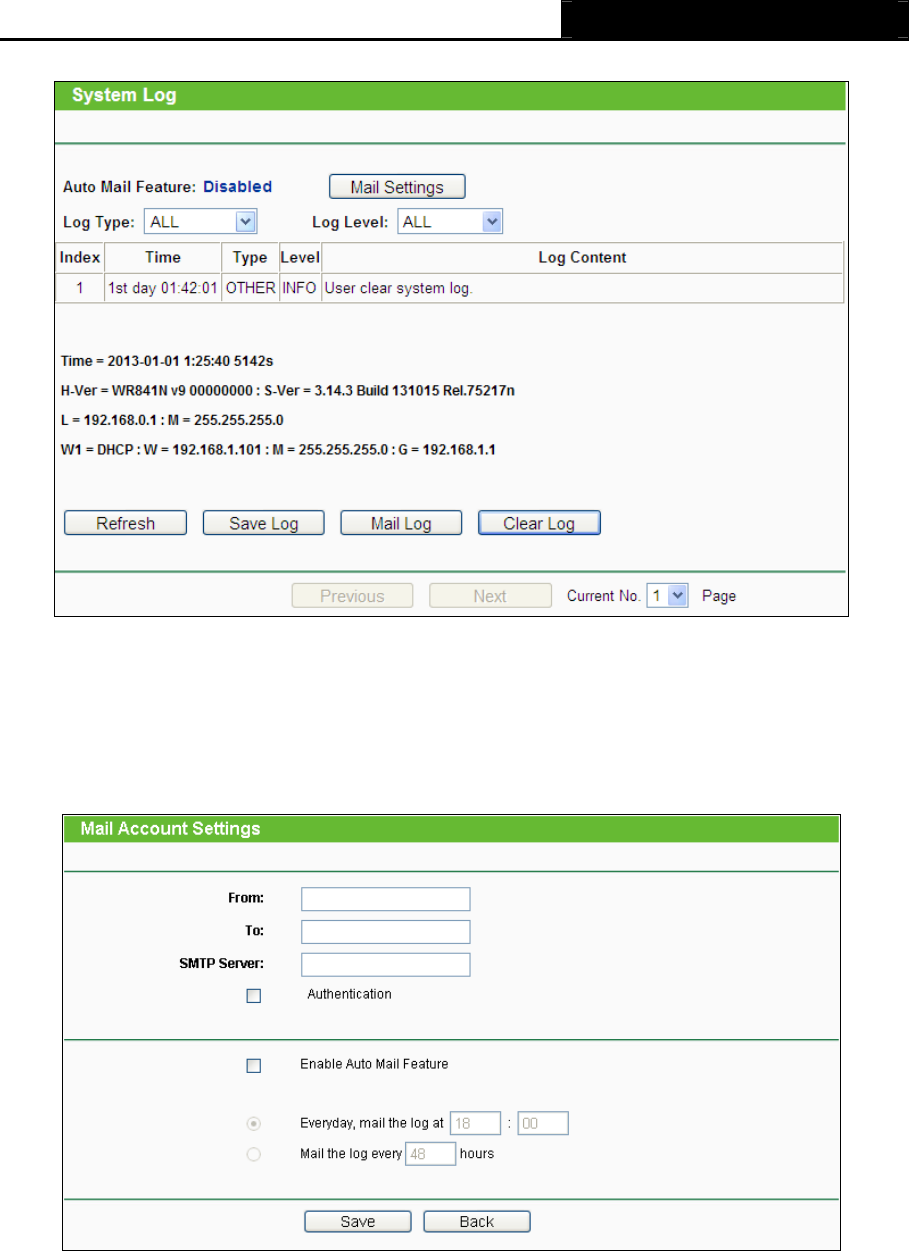Click the minutes field showing 00
This screenshot has width=909, height=1251.
543,1123
